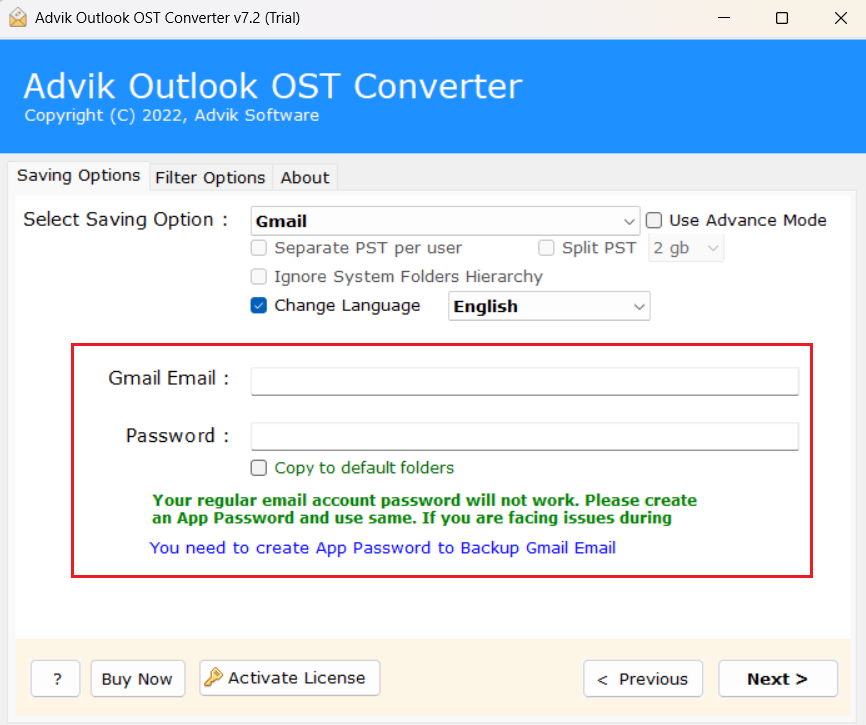Screen dimensions: 866x725
Task: Click the Activate License button
Action: pos(289,678)
